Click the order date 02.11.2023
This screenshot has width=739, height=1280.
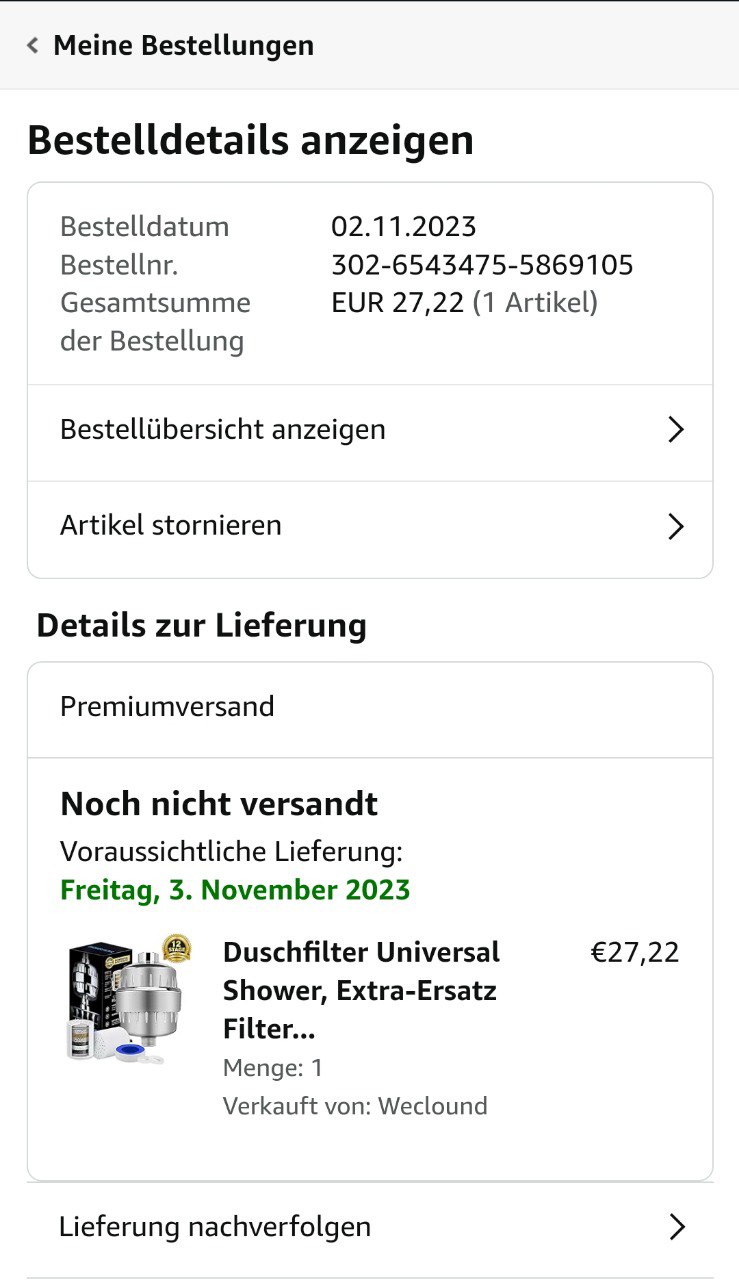(404, 227)
